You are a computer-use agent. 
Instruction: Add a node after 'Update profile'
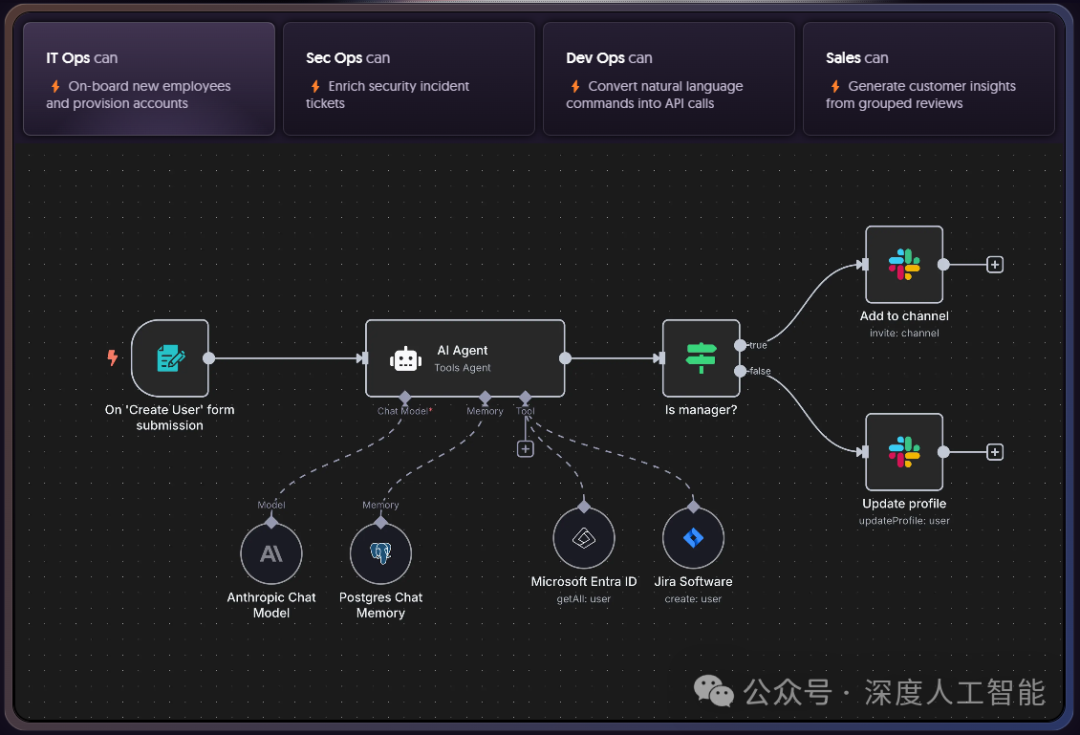point(995,452)
